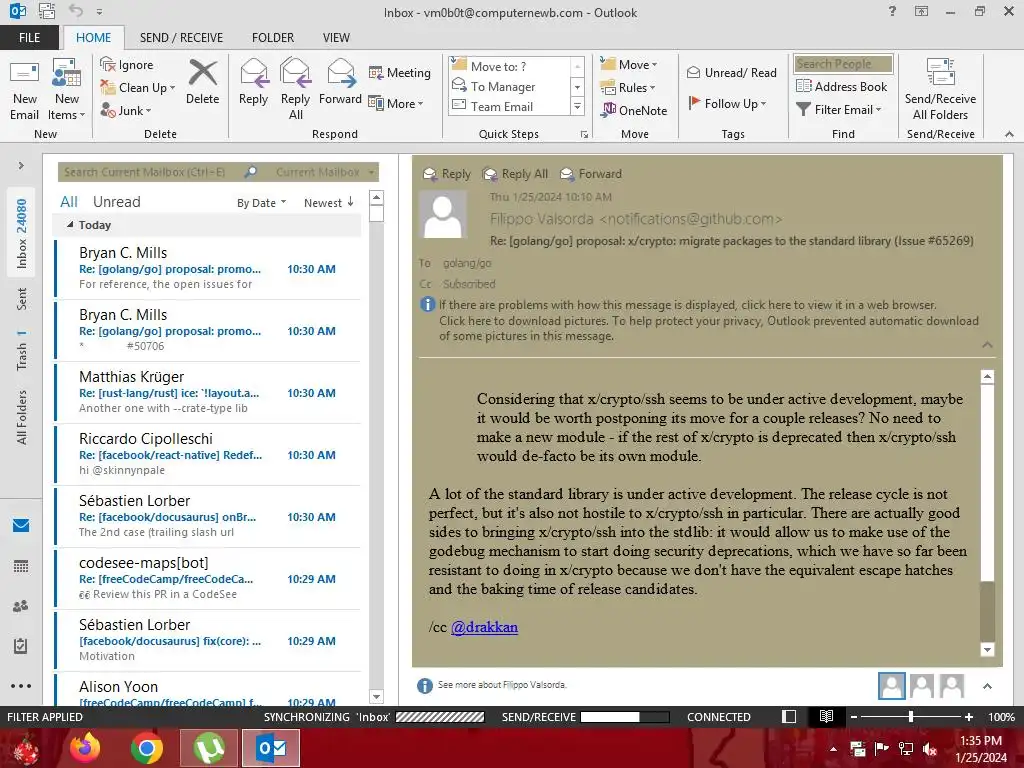
Task: Toggle the Newest sort order
Action: (328, 203)
